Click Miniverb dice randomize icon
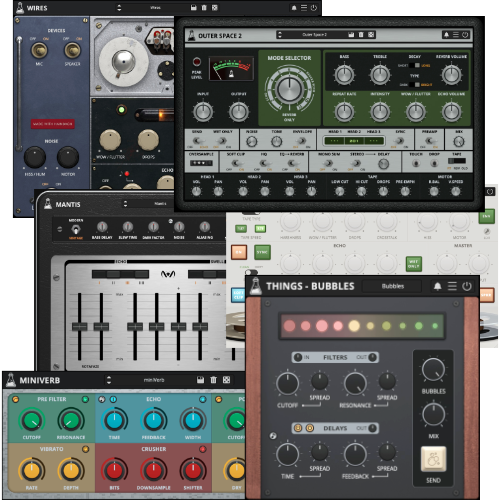This screenshot has height=500, width=500. pyautogui.click(x=226, y=380)
